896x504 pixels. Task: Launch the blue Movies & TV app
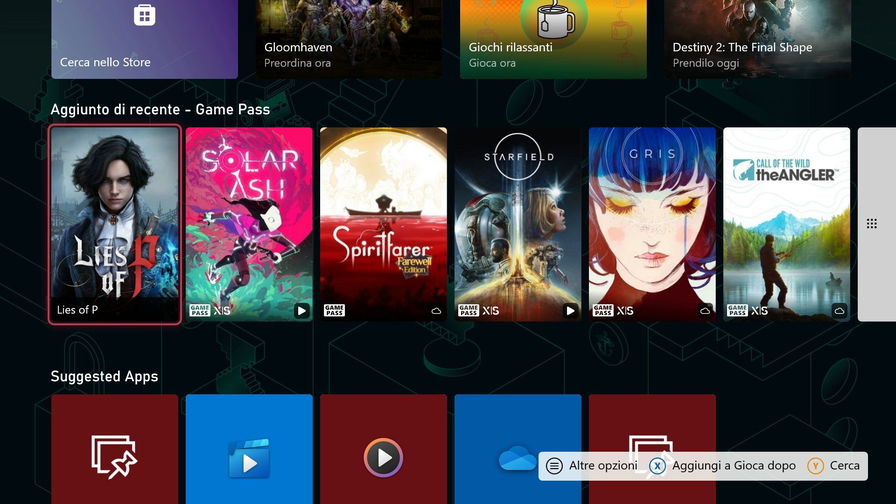pyautogui.click(x=249, y=449)
